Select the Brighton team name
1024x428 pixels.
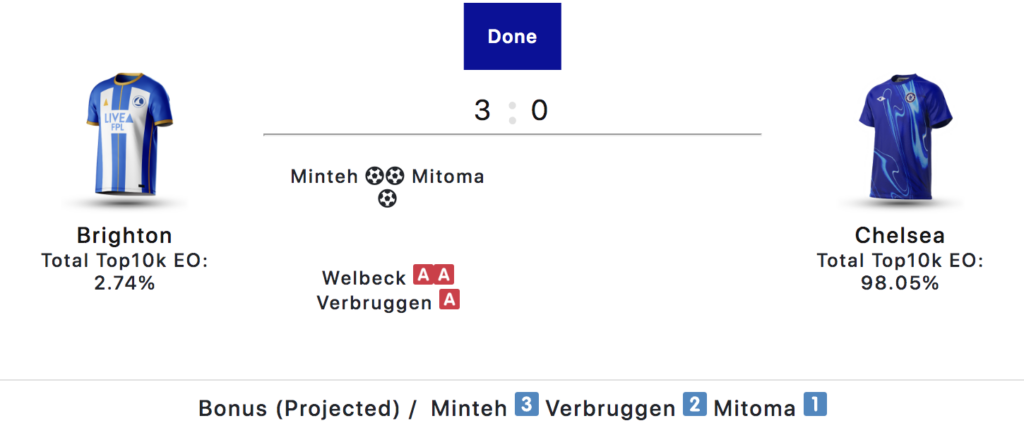pos(125,236)
